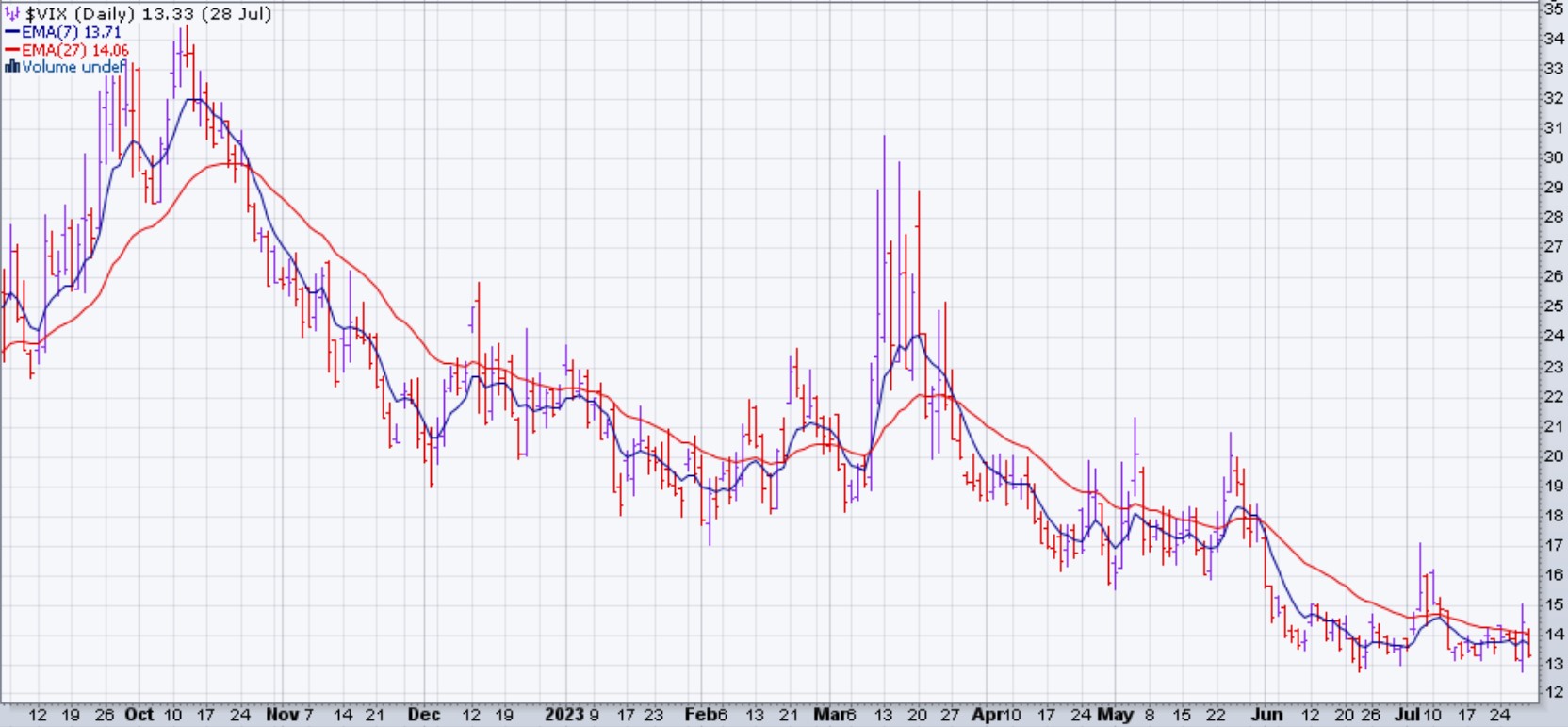Click the Dec month marker
Image resolution: width=1568 pixels, height=727 pixels.
[x=424, y=715]
